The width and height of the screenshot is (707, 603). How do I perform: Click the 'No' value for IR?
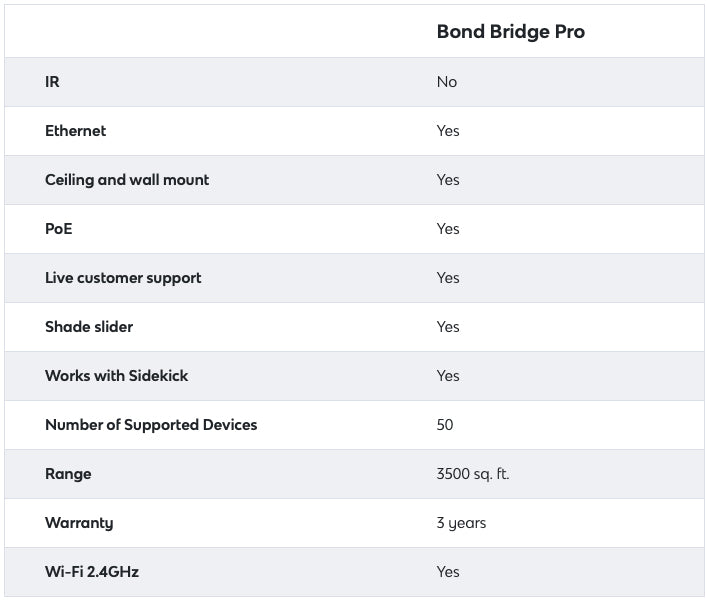447,82
